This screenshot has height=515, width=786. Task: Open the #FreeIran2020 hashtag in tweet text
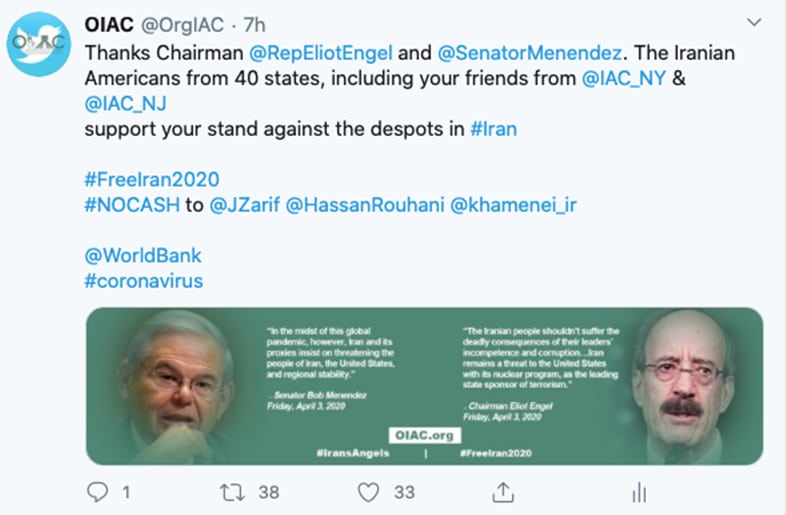152,180
